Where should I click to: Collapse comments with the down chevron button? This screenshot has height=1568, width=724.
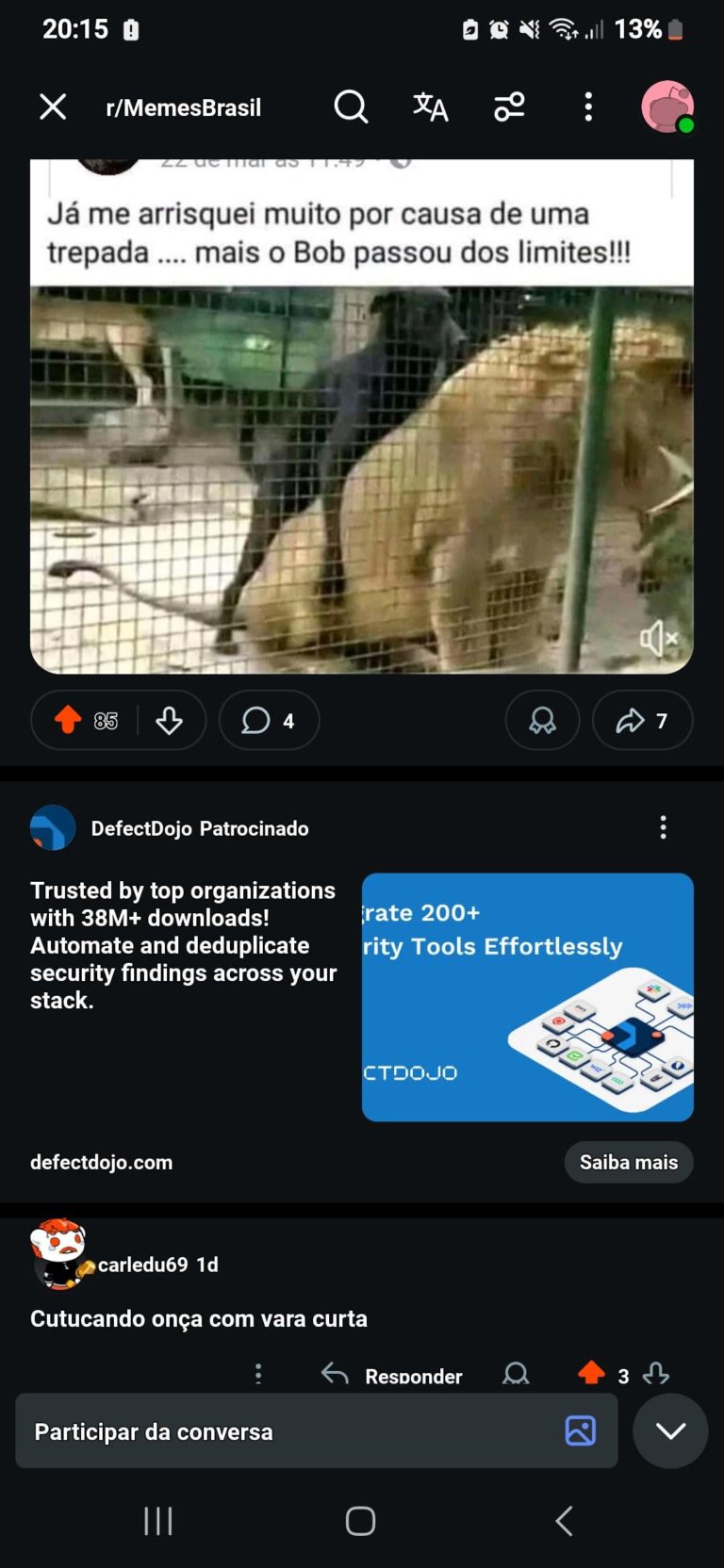tap(670, 1430)
